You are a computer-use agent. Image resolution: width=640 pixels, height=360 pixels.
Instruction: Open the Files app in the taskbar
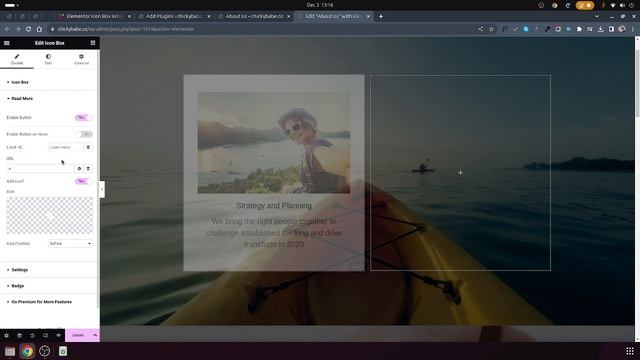pos(10,351)
